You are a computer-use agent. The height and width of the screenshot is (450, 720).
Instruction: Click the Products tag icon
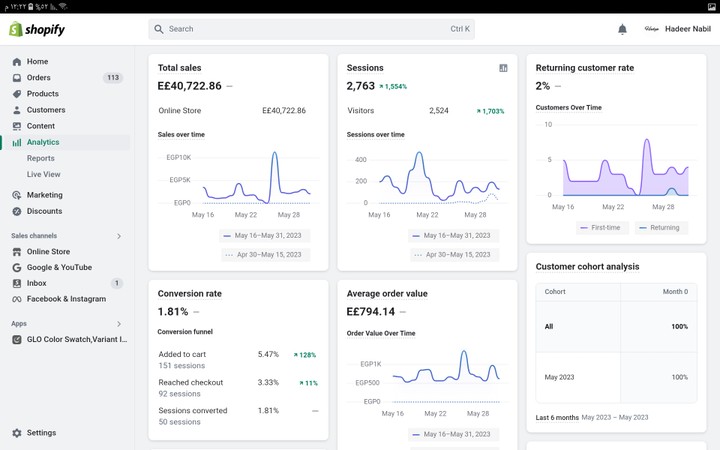[x=17, y=94]
